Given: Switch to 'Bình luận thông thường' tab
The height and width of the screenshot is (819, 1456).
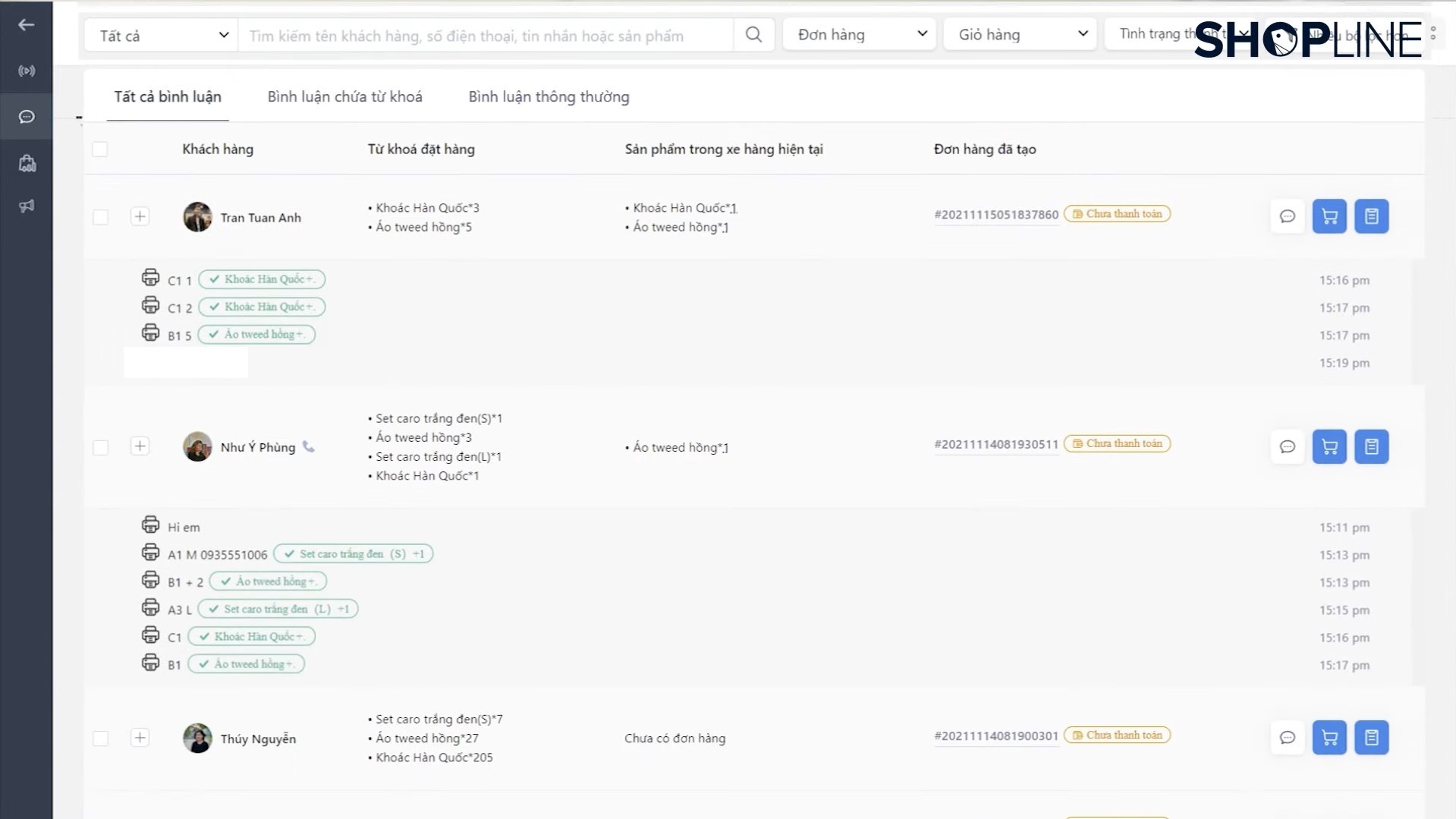Looking at the screenshot, I should coord(549,97).
